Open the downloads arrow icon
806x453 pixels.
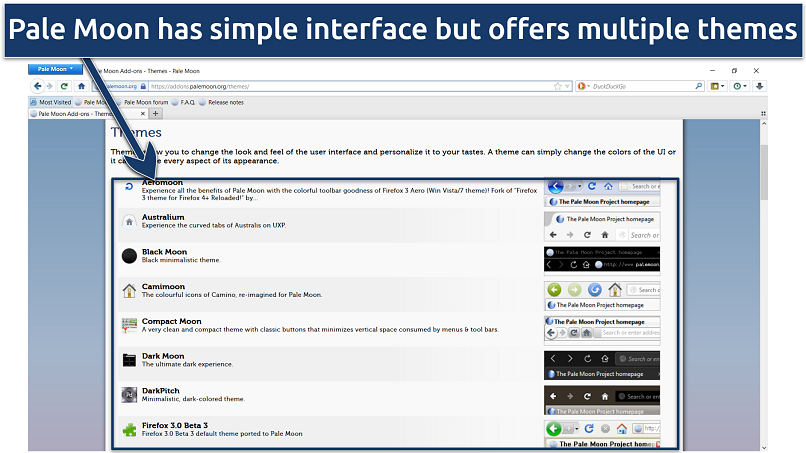point(760,87)
